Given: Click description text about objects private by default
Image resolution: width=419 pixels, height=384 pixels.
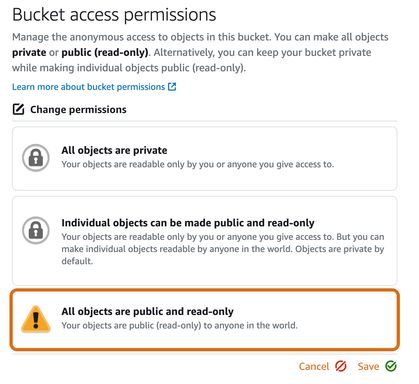Looking at the screenshot, I should pos(223,249).
